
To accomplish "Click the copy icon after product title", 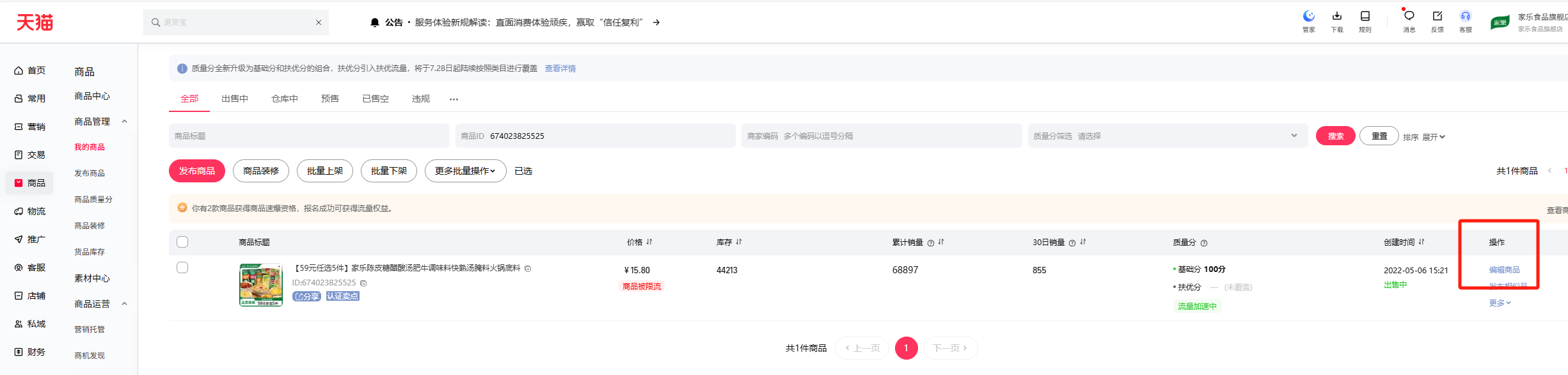I will point(528,269).
